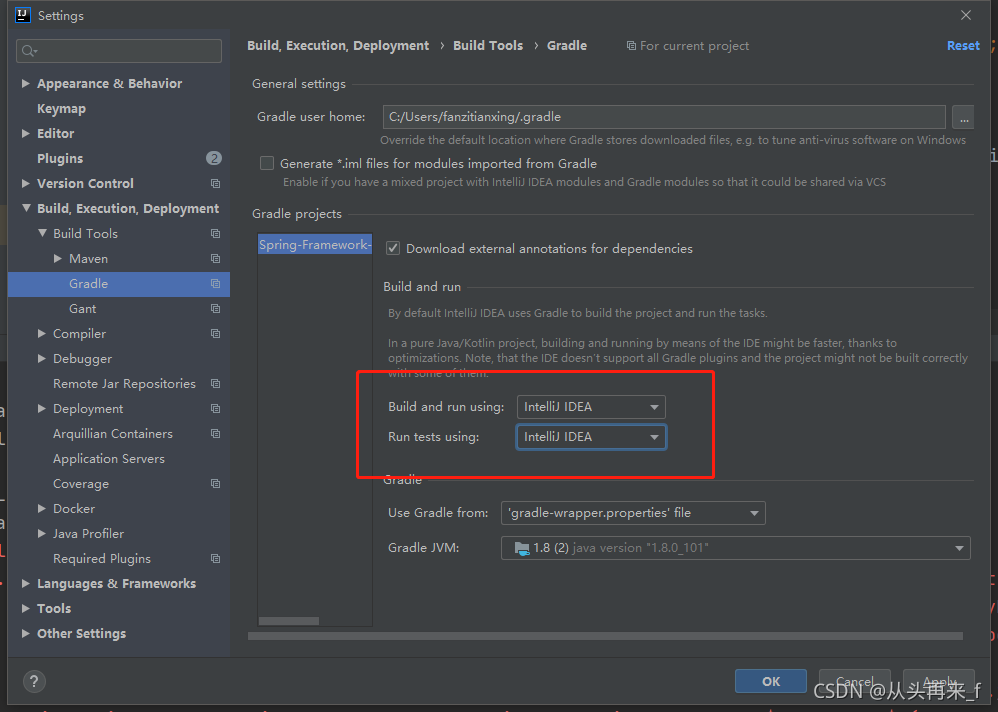Collapse the Build Tools arrow
Screen dimensions: 998x712
click(42, 234)
